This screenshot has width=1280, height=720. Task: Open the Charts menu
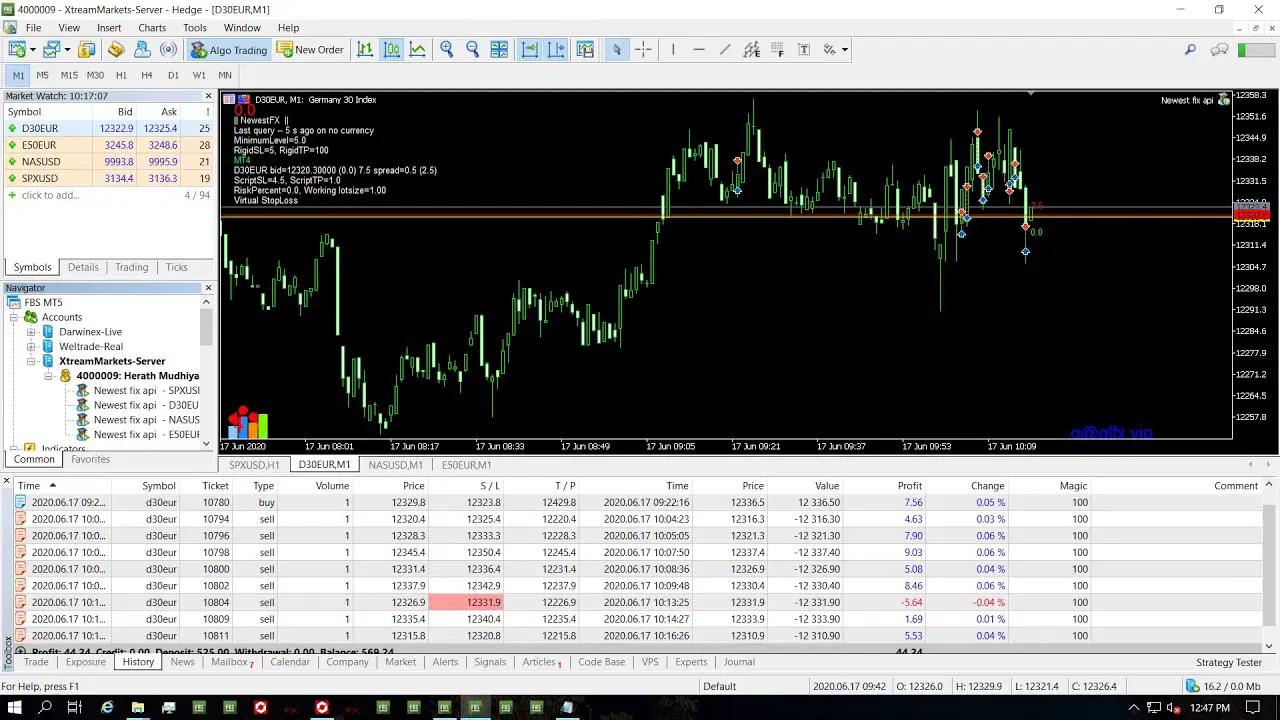[152, 28]
